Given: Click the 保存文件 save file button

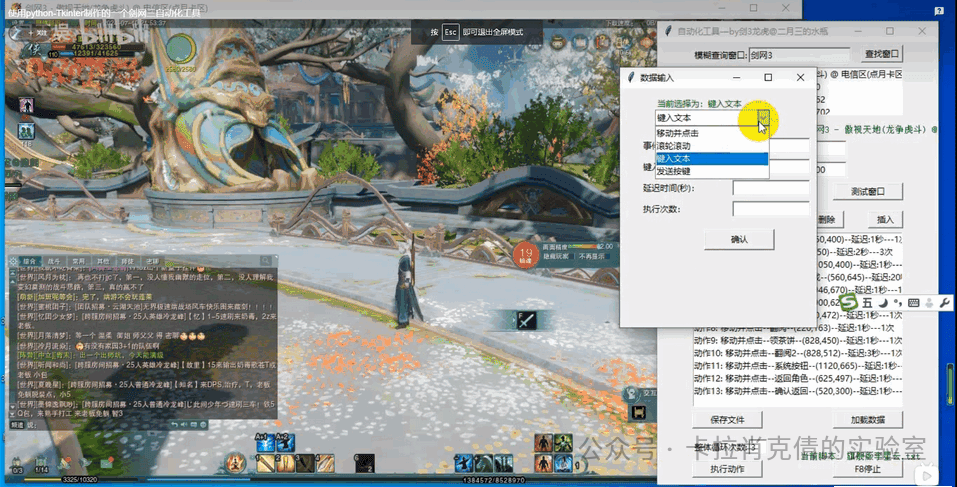Looking at the screenshot, I should [x=727, y=420].
